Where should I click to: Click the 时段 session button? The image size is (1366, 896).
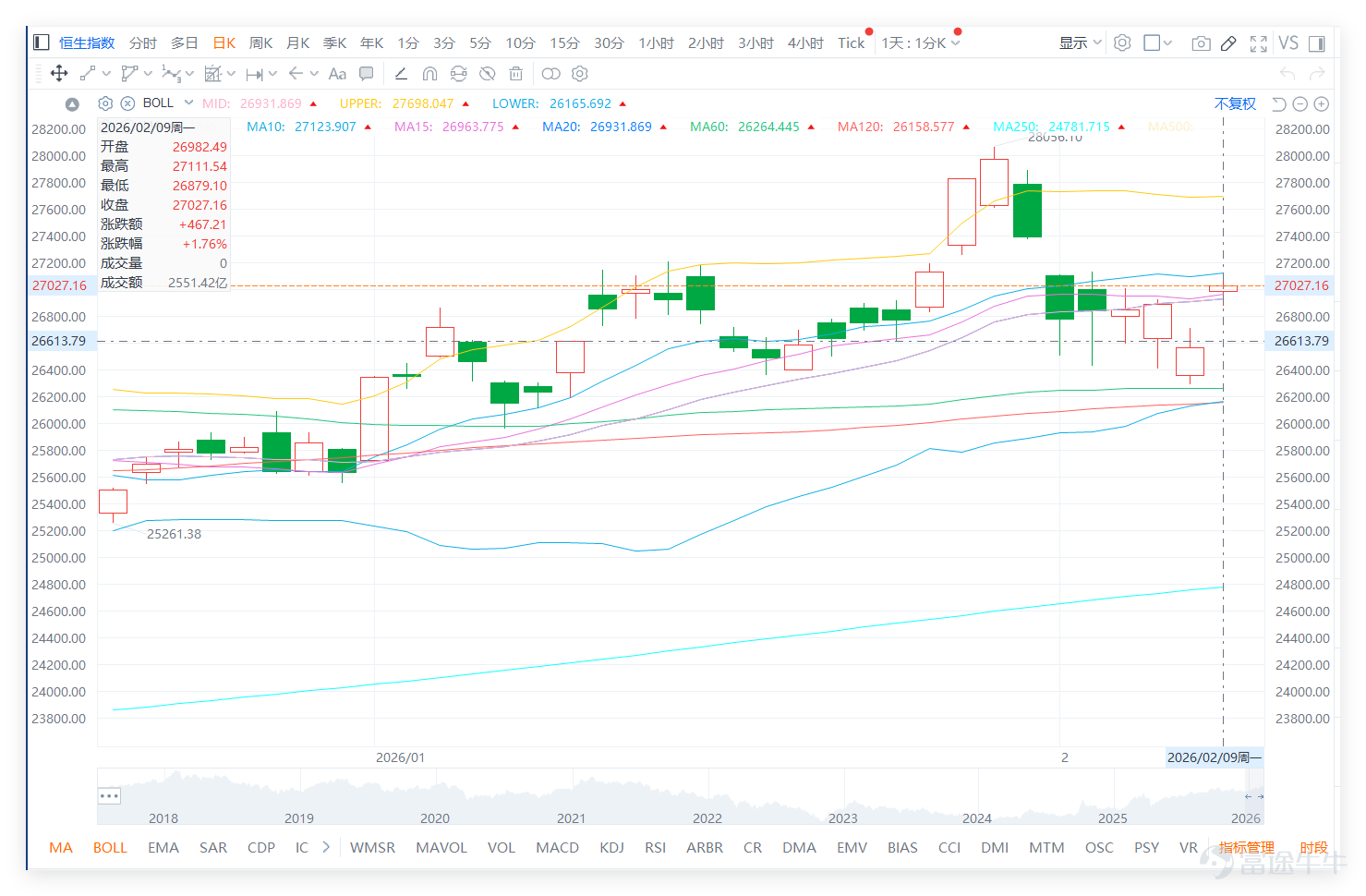point(1313,847)
